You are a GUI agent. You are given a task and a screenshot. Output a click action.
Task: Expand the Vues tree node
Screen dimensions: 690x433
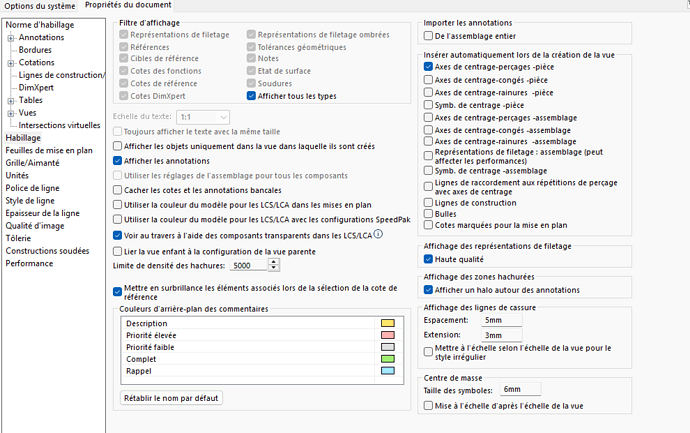(x=11, y=113)
